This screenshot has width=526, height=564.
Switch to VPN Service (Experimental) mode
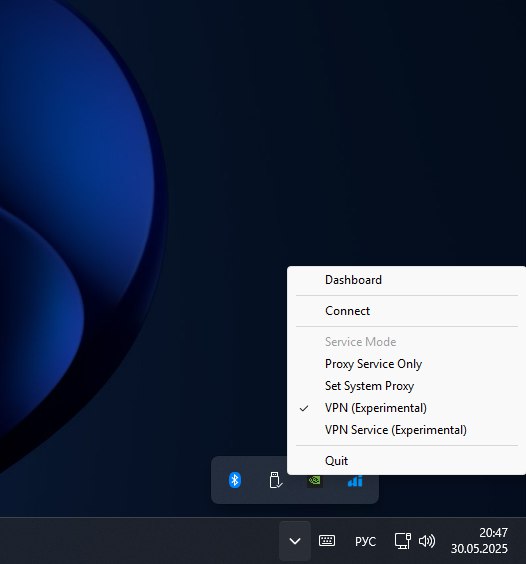tap(407, 430)
